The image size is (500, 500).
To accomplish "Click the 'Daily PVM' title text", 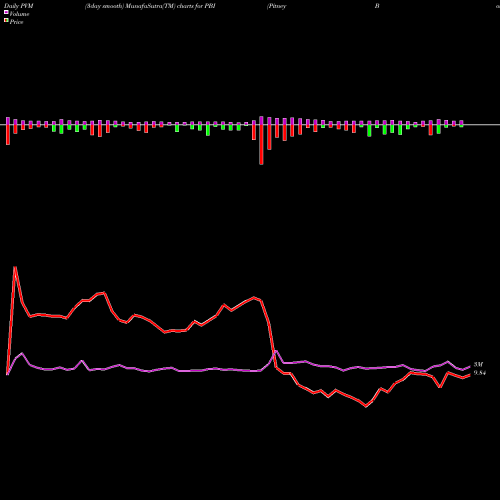I will (x=19, y=6).
